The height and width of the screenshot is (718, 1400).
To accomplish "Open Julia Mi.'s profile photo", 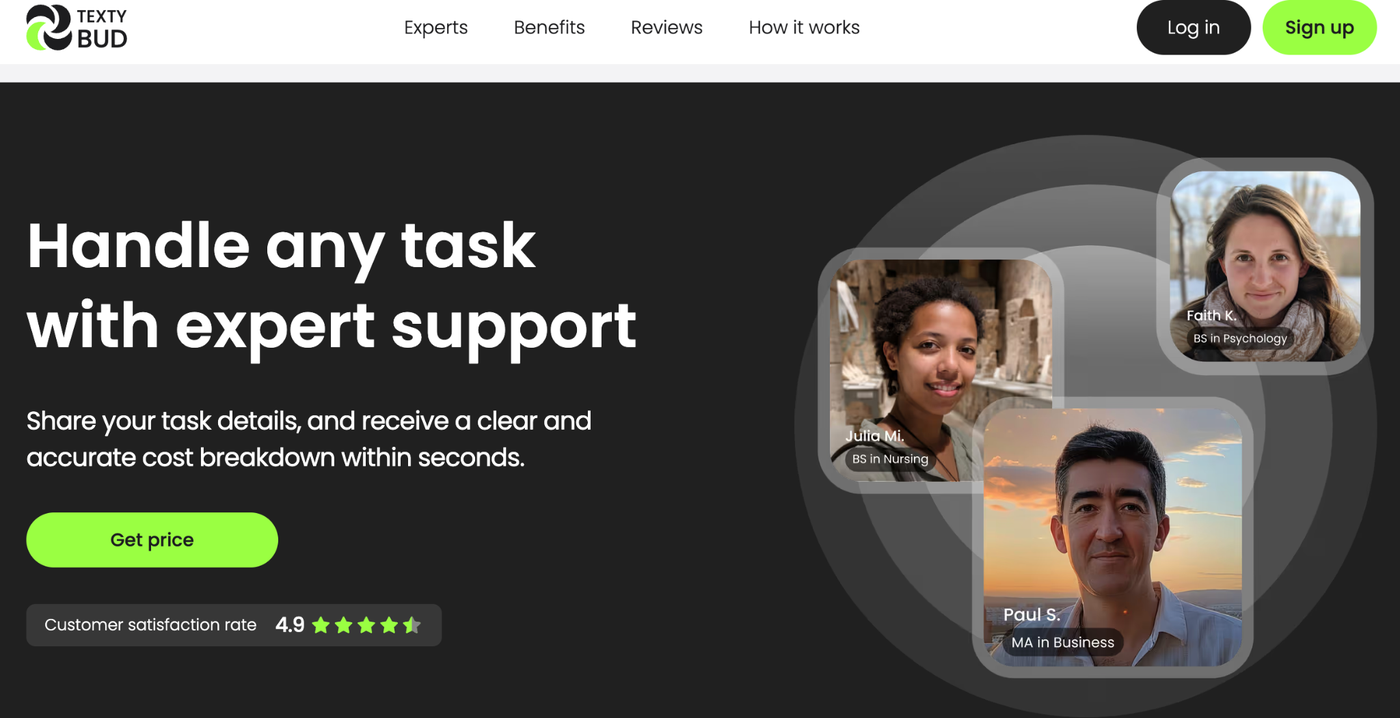I will click(x=941, y=370).
